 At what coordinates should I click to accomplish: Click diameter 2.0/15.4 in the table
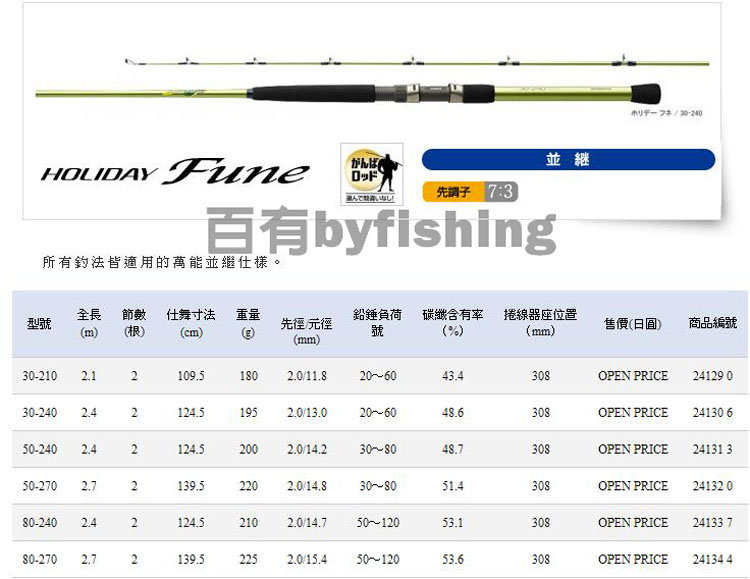tap(307, 559)
